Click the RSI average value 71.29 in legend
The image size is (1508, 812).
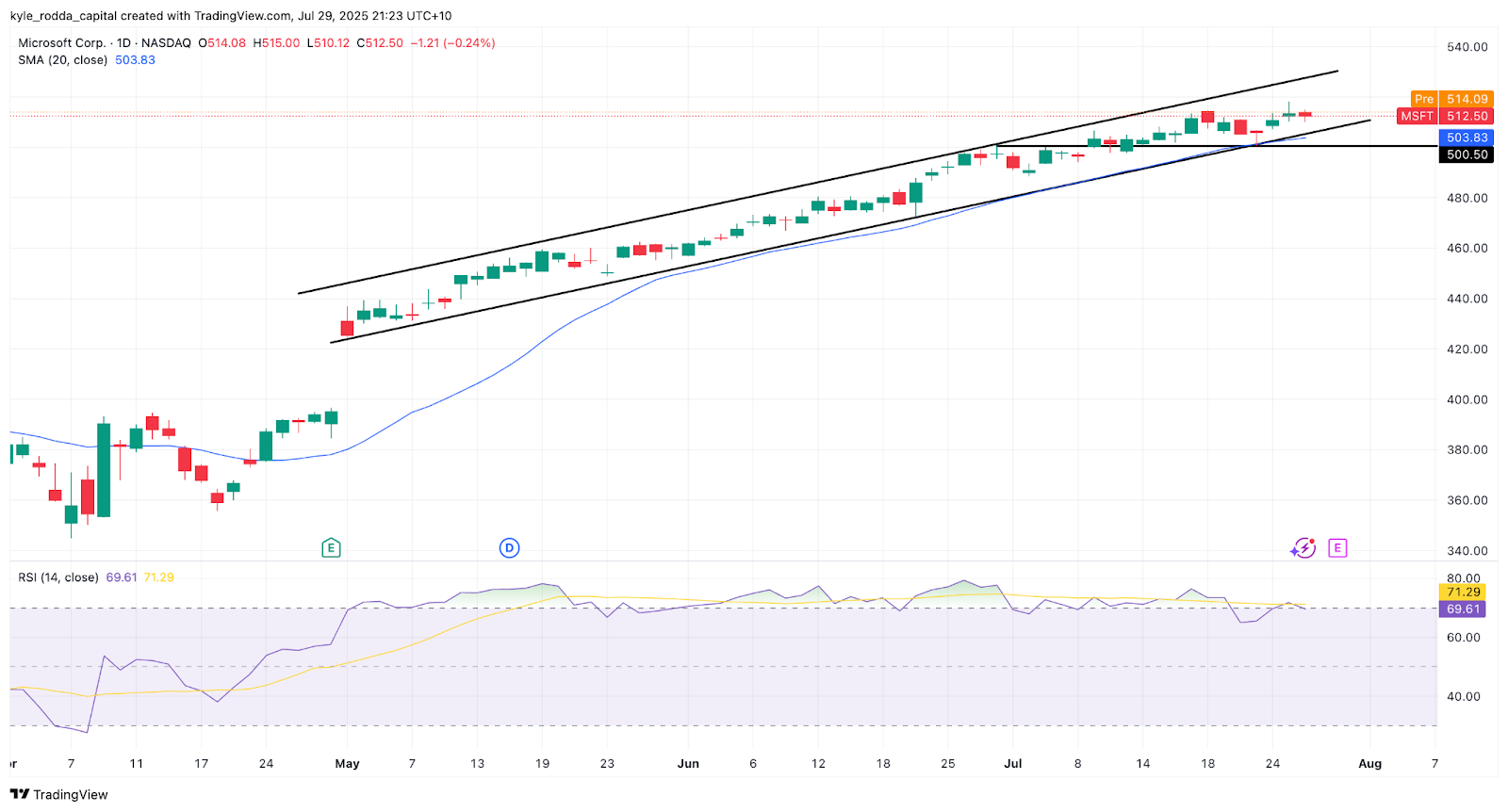click(x=158, y=577)
